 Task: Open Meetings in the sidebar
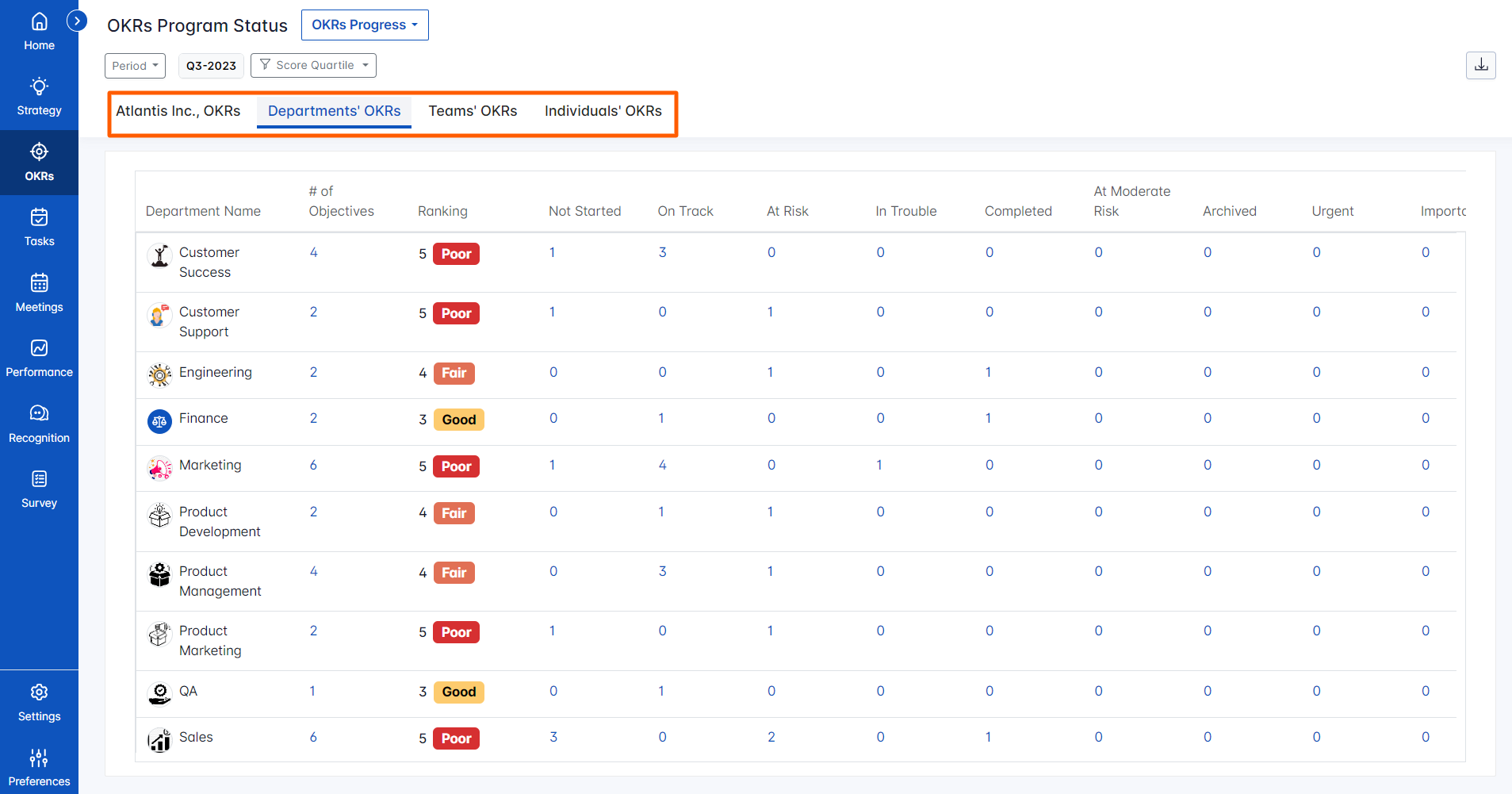pyautogui.click(x=39, y=293)
